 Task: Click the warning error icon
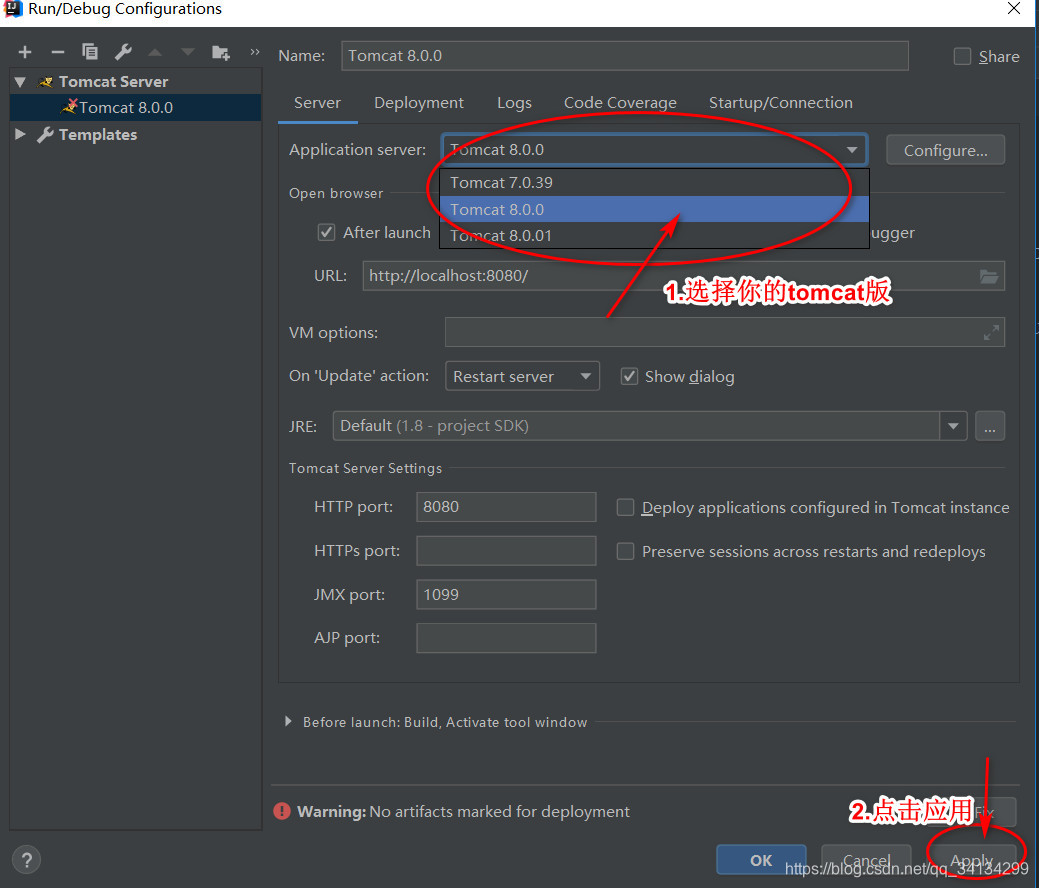(x=282, y=811)
